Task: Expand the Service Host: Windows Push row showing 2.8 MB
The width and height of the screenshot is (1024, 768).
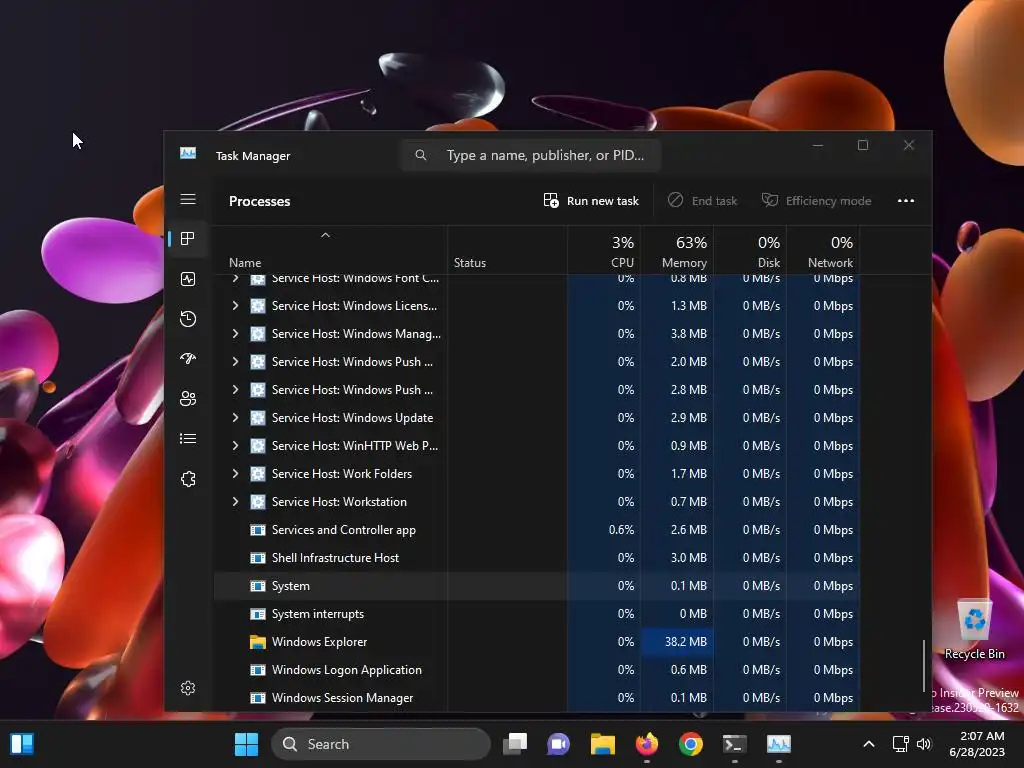Action: [x=235, y=390]
